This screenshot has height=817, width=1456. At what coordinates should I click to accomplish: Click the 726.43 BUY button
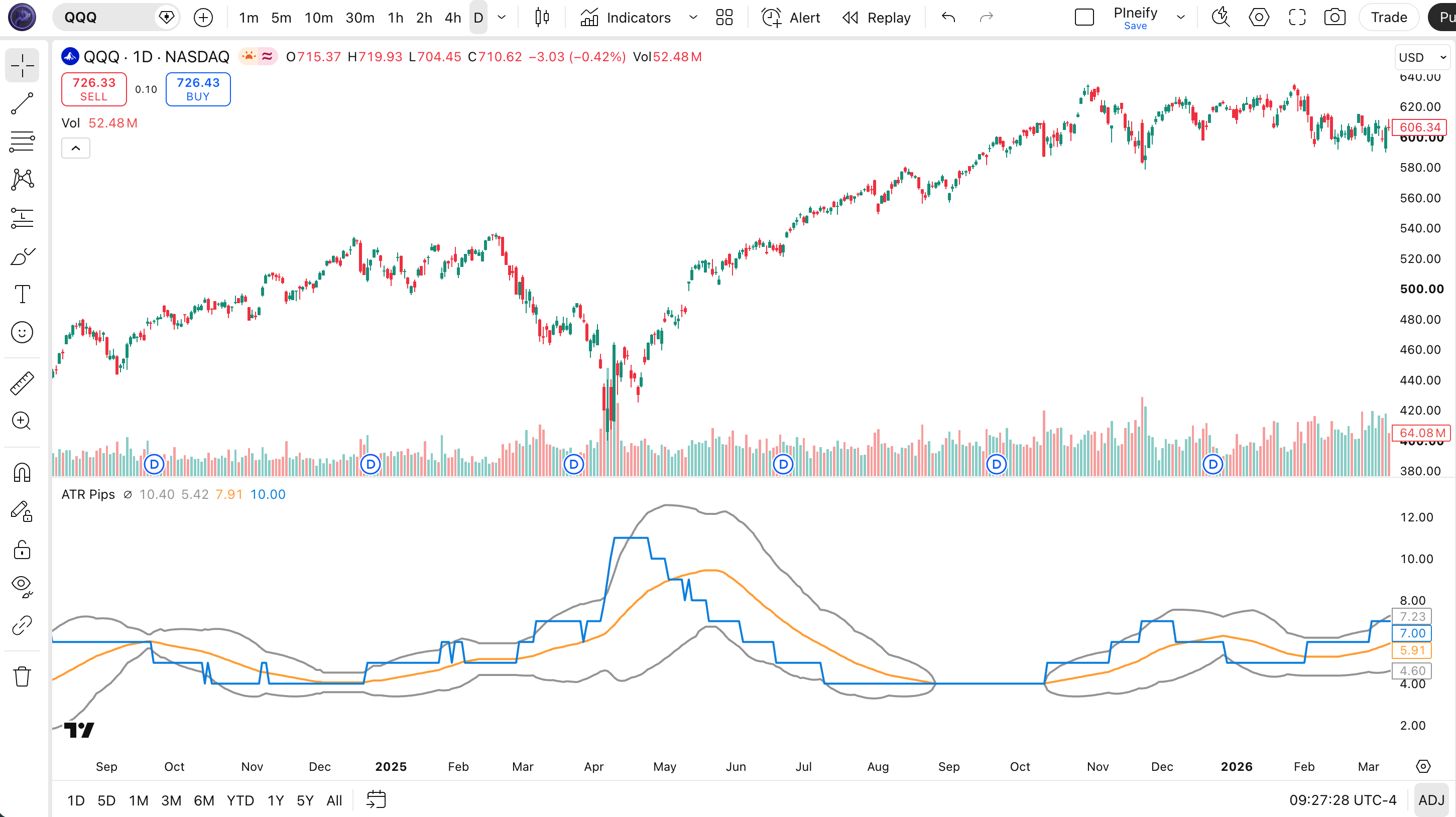(x=198, y=89)
